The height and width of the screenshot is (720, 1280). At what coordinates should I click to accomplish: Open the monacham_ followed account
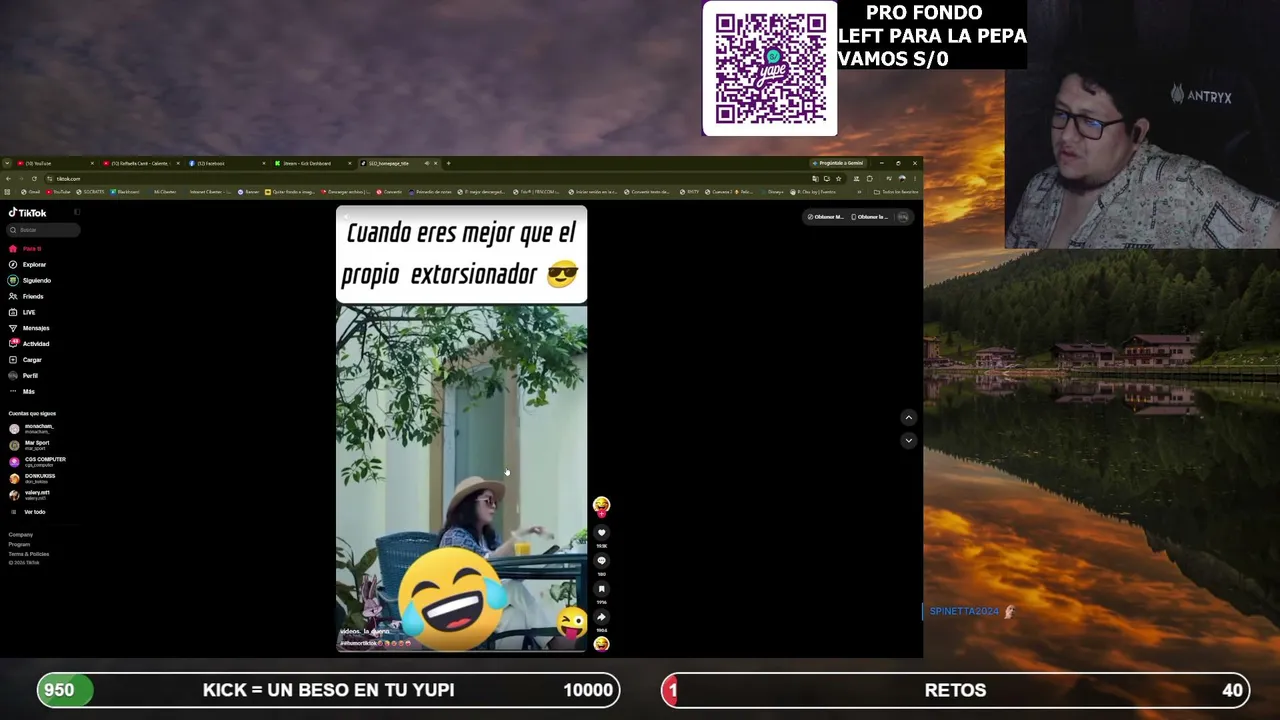pos(32,428)
